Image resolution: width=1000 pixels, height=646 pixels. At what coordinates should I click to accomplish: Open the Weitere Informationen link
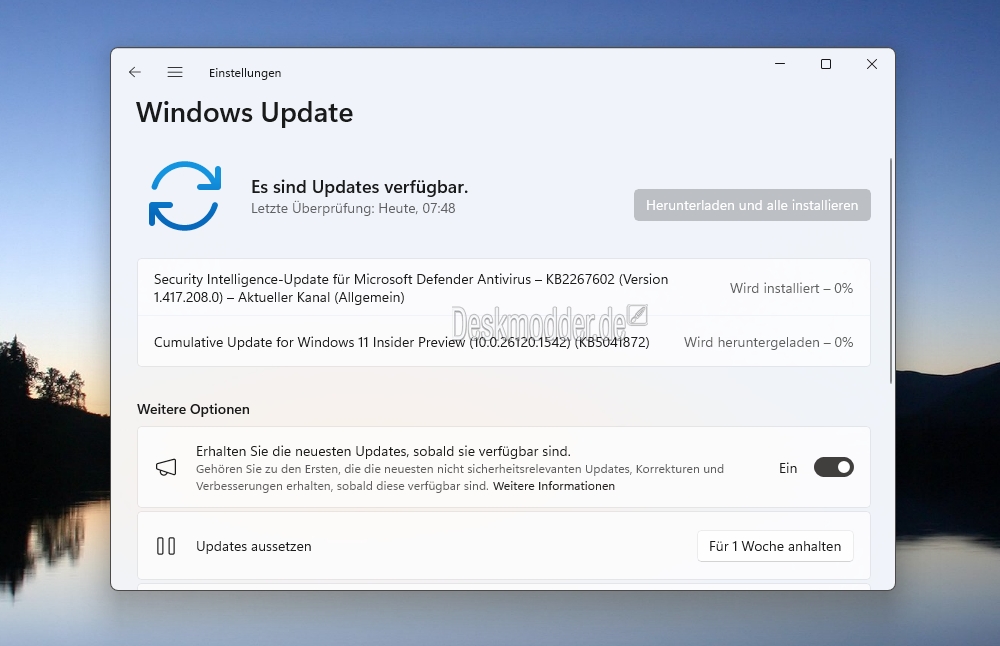point(554,486)
